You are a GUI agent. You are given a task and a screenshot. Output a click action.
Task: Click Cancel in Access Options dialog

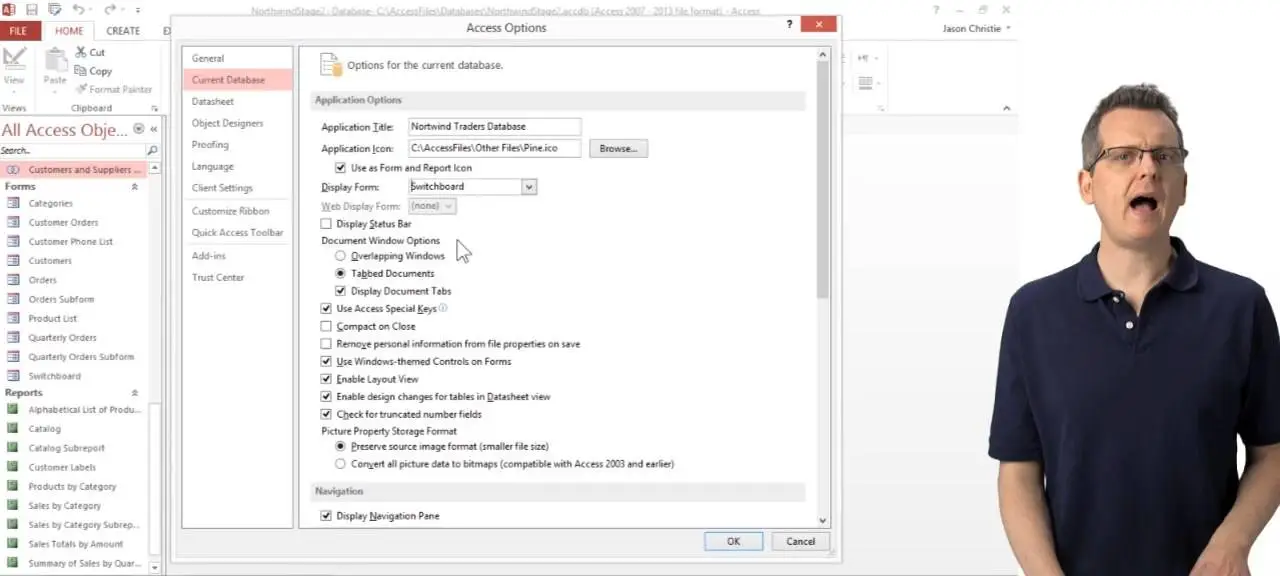pyautogui.click(x=800, y=541)
